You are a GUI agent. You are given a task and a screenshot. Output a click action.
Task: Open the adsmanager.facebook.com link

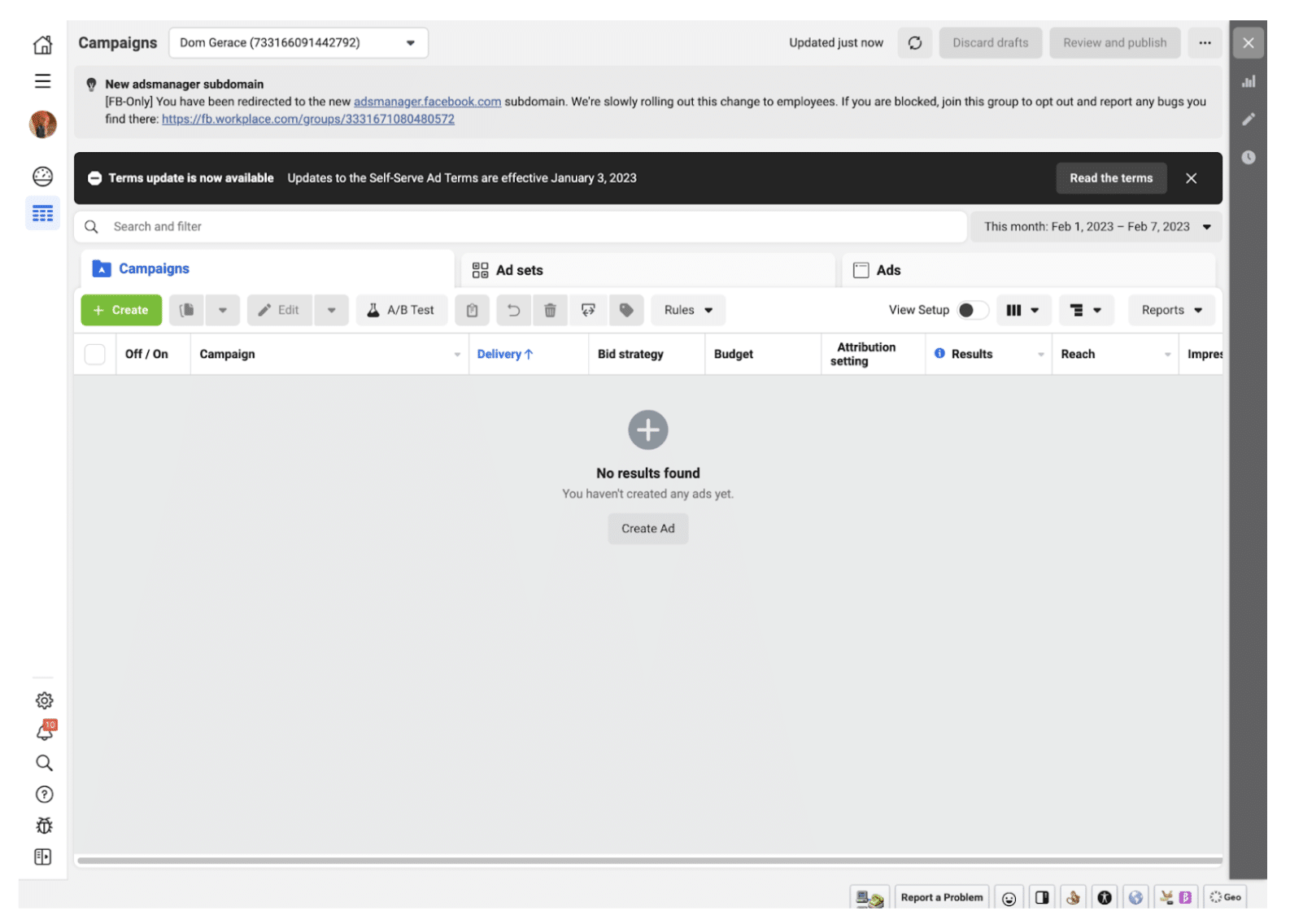(427, 102)
